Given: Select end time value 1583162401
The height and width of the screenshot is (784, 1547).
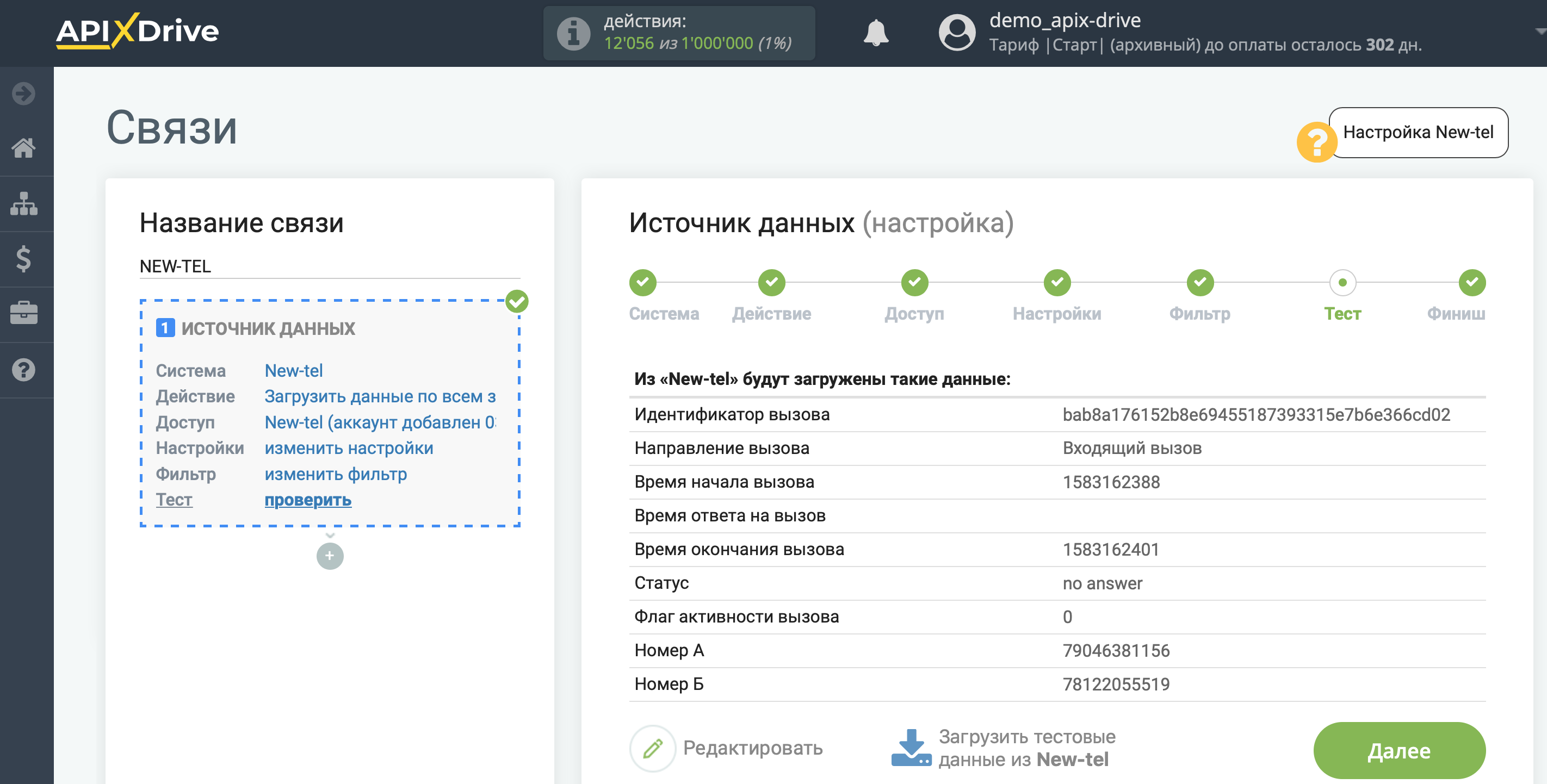Looking at the screenshot, I should (1111, 549).
